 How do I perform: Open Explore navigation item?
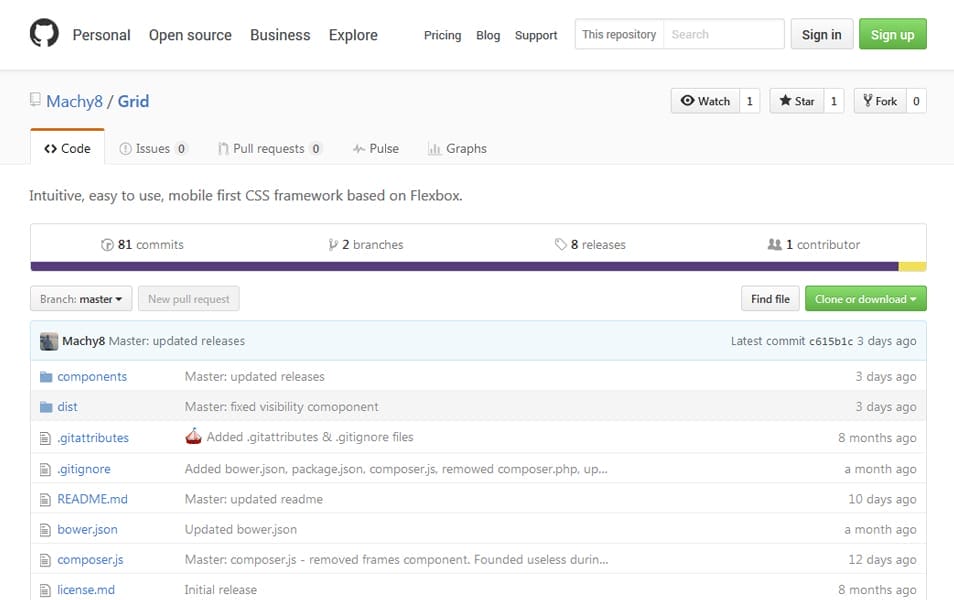coord(353,35)
